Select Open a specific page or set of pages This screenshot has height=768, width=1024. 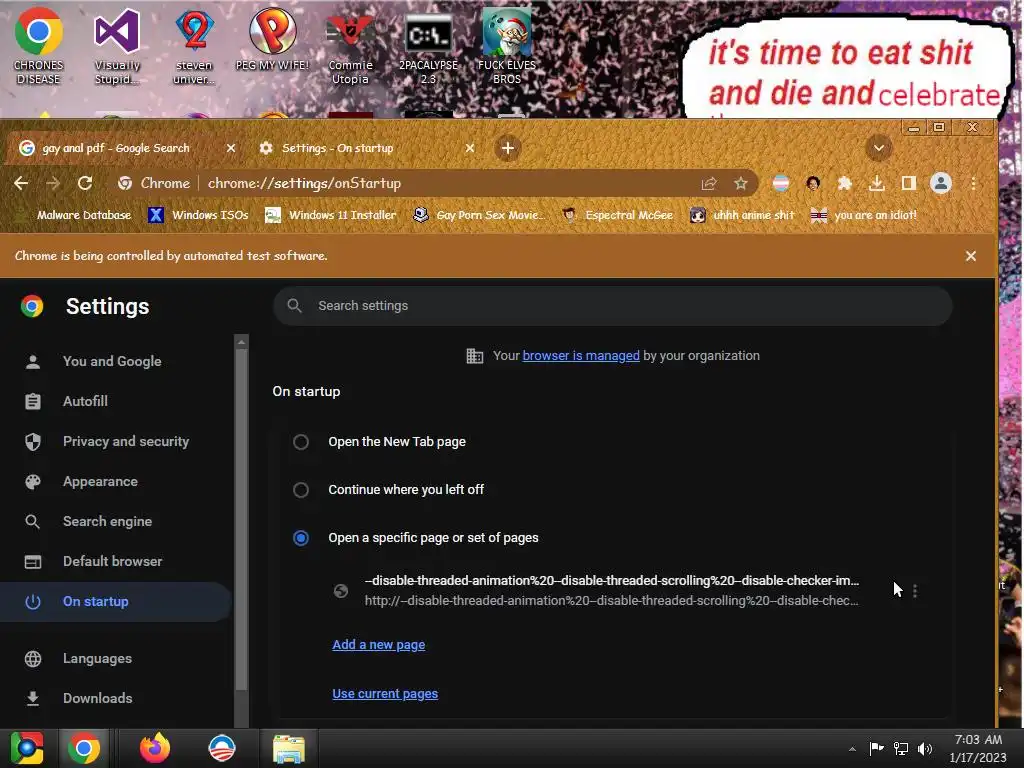[300, 538]
